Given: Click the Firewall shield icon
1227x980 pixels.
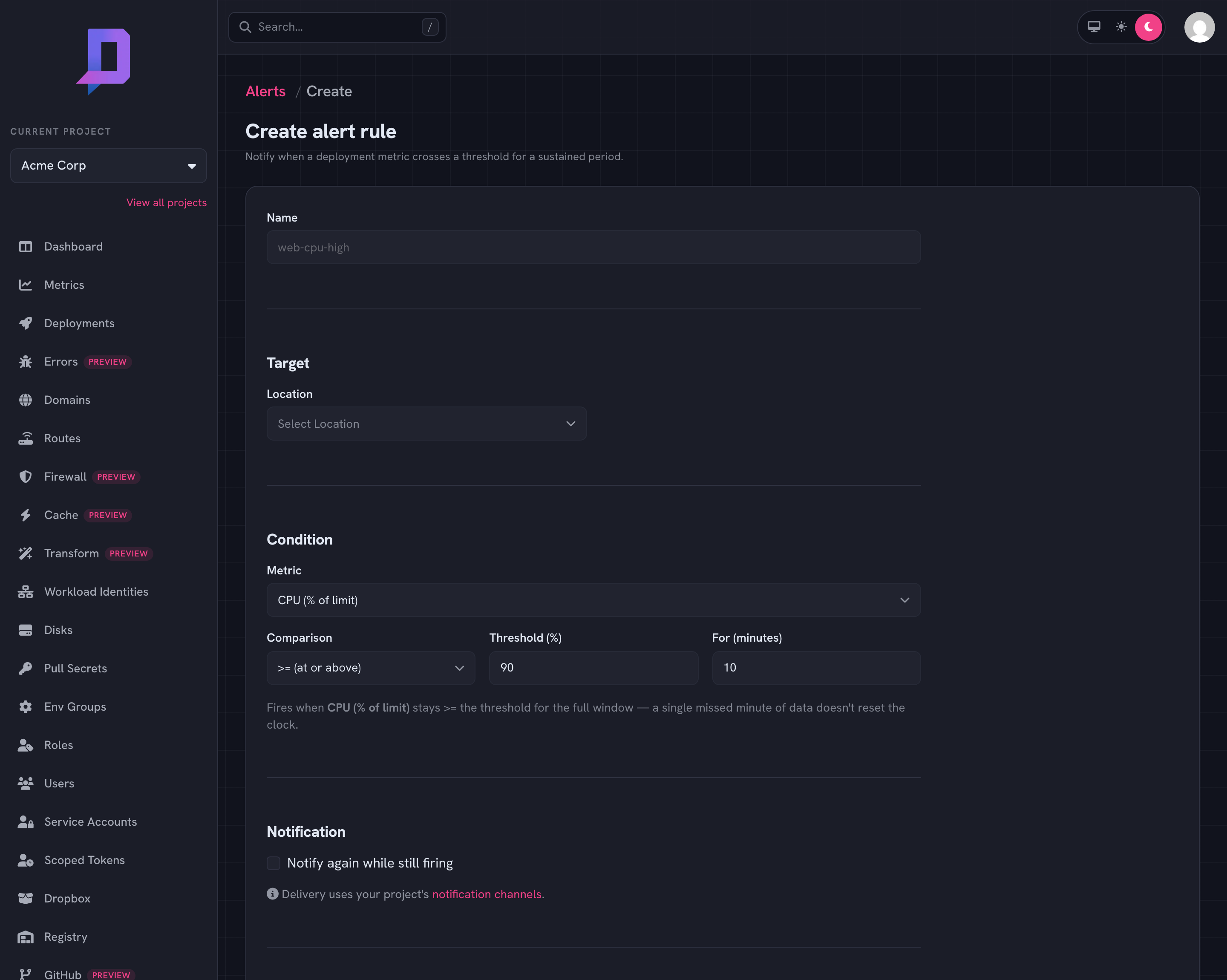Looking at the screenshot, I should 26,476.
